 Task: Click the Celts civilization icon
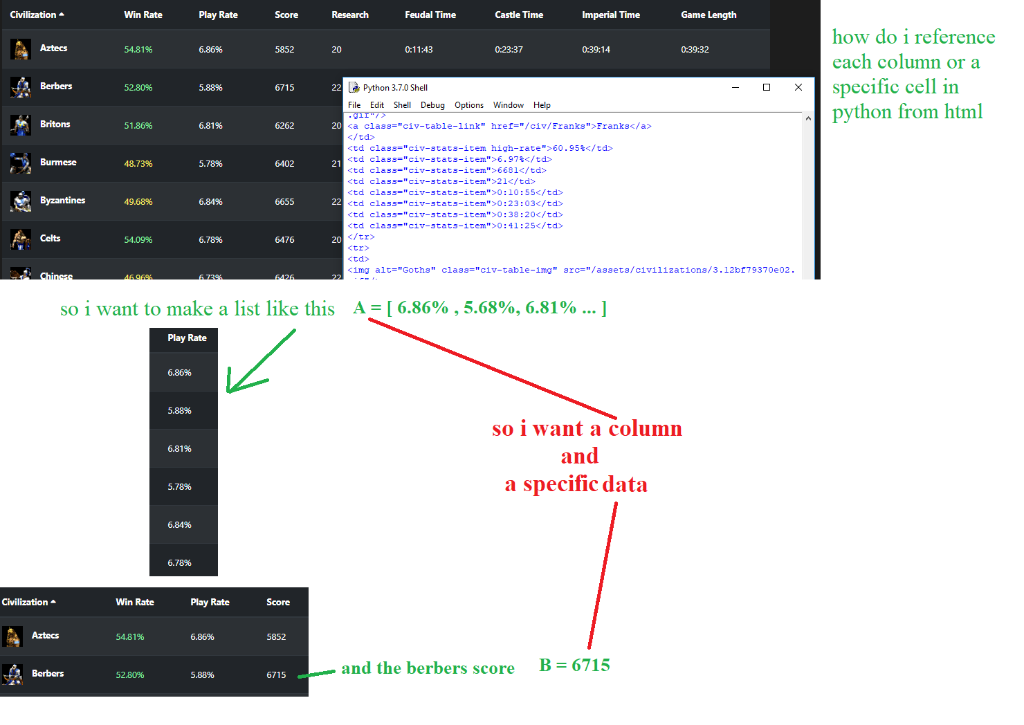pos(18,238)
